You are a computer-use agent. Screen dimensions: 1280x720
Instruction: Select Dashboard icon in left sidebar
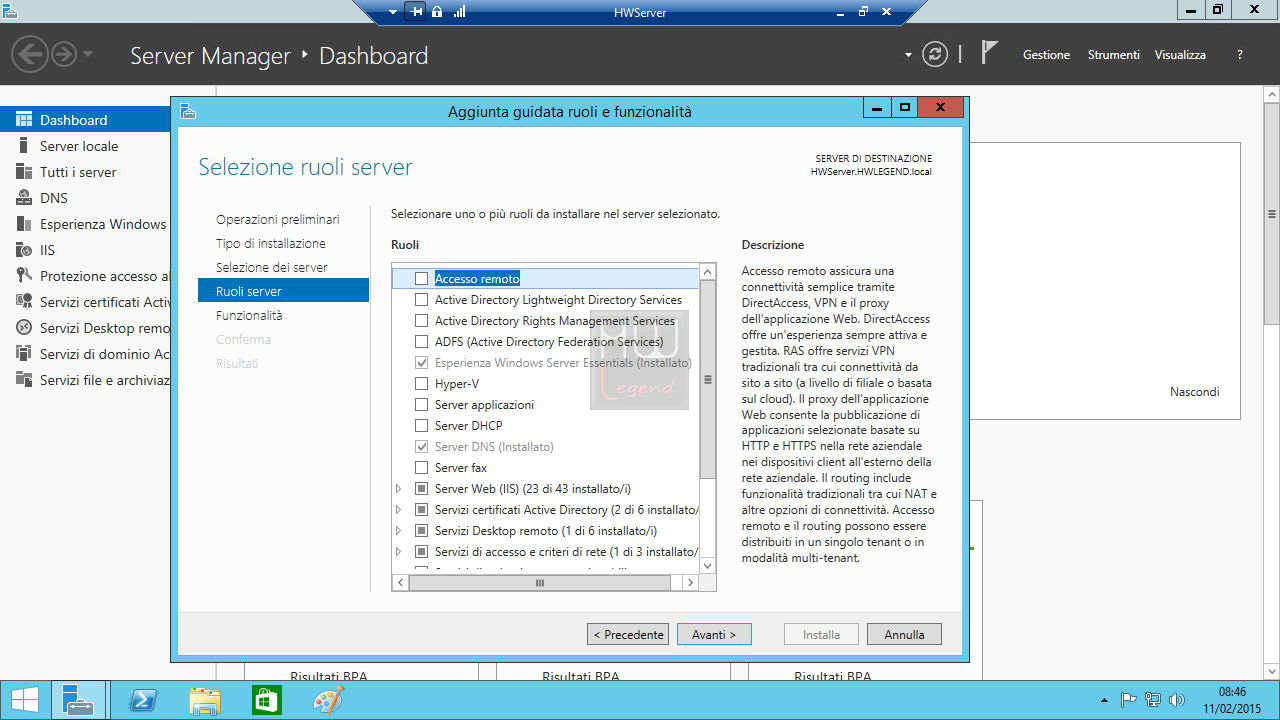coord(23,120)
